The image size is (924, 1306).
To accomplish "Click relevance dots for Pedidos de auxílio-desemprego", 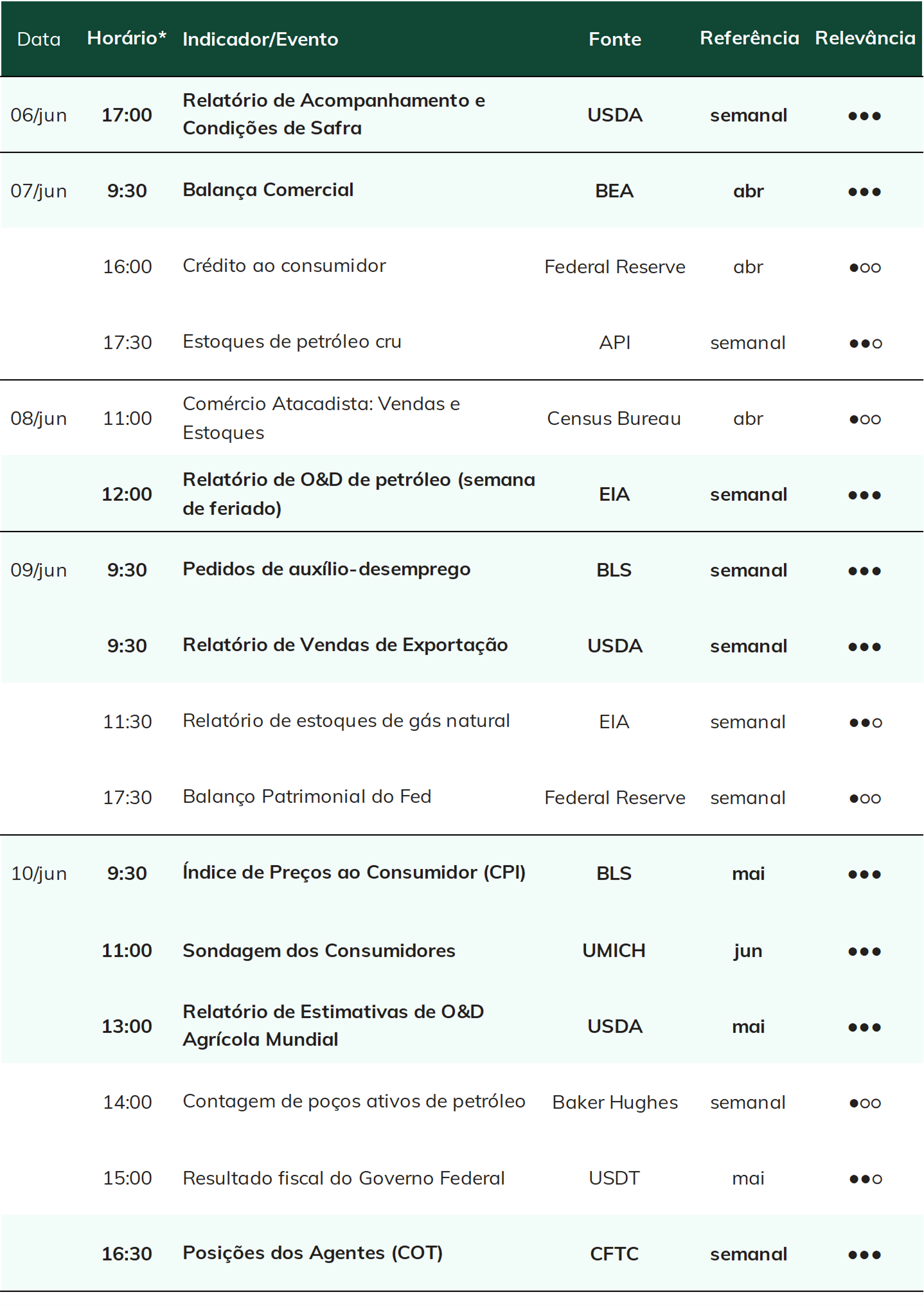I will (864, 571).
